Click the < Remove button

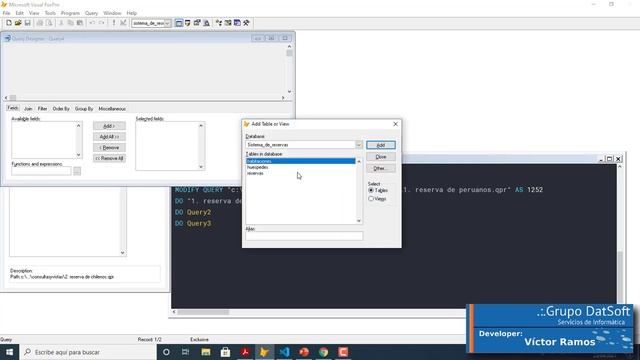tap(109, 147)
